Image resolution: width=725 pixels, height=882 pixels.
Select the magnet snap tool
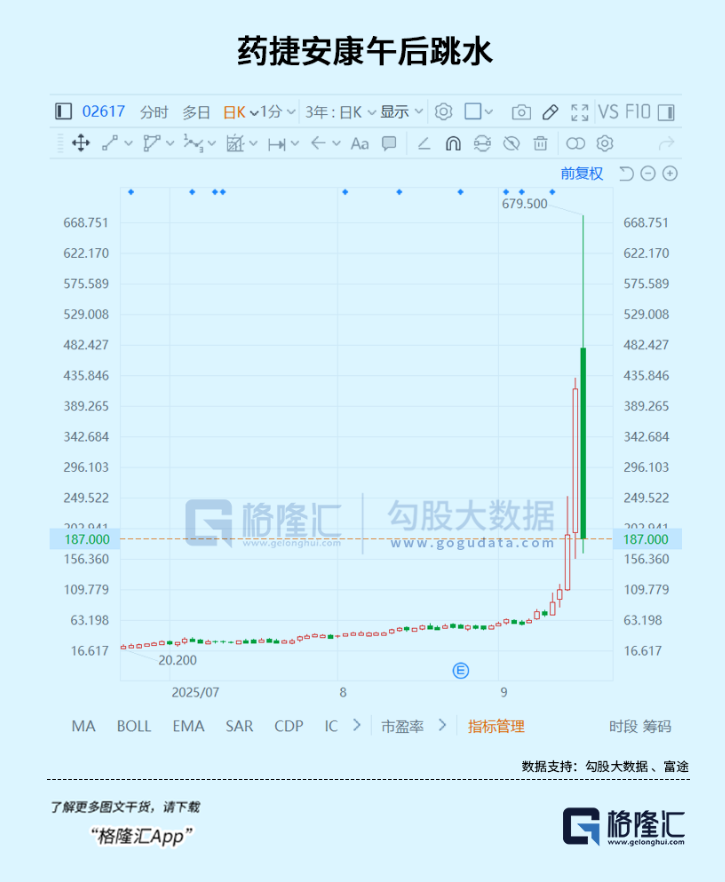(x=452, y=143)
